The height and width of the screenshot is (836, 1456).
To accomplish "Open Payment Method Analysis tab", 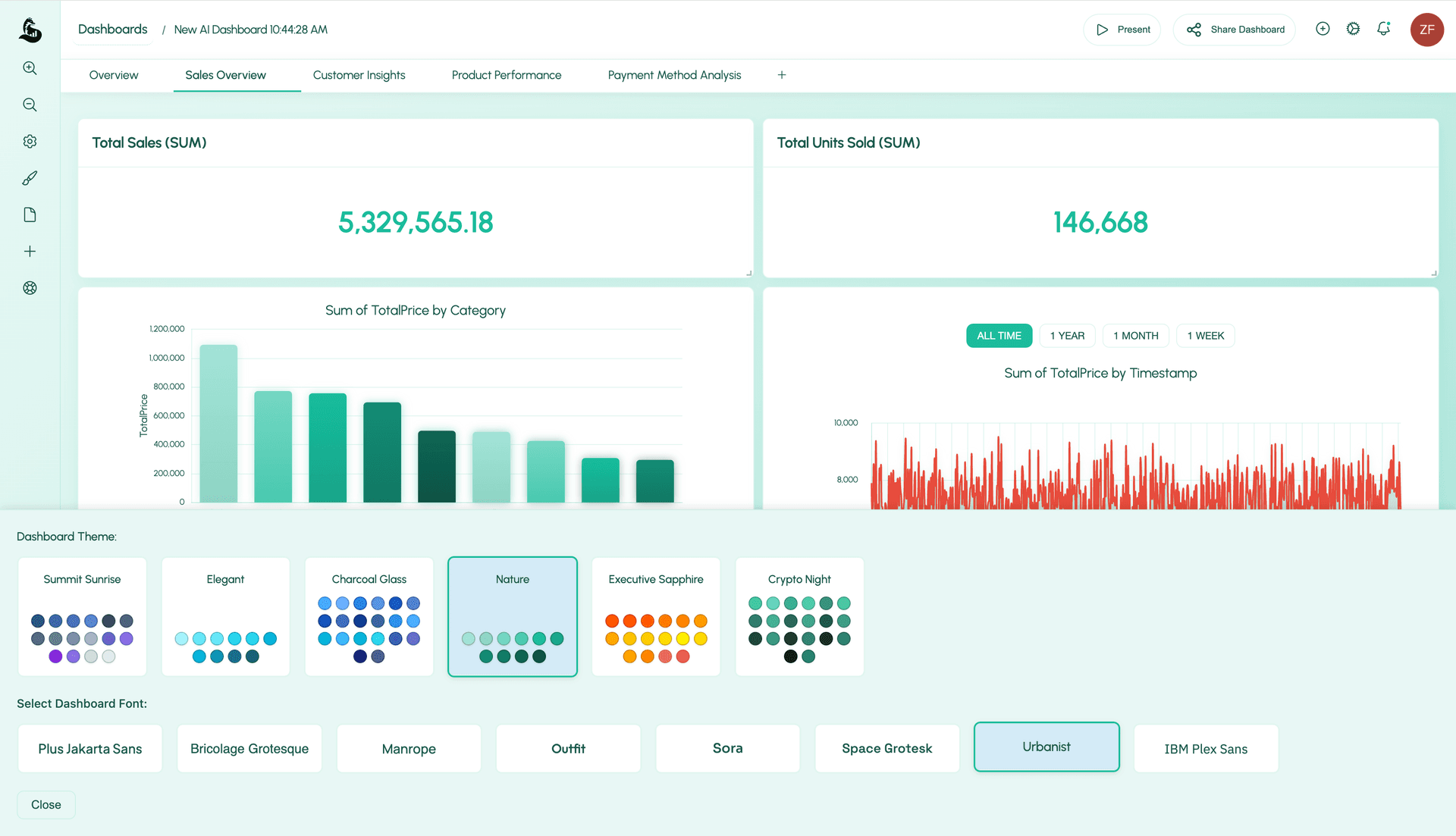I will tap(674, 75).
